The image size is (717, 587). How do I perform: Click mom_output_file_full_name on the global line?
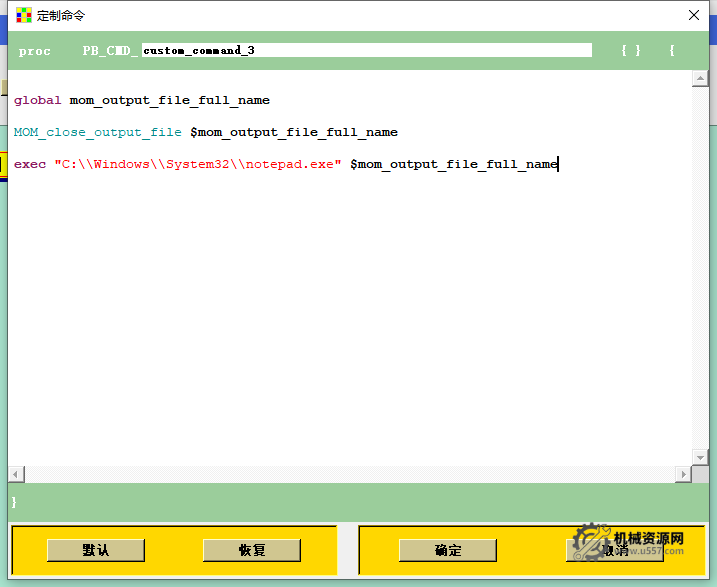tap(170, 100)
